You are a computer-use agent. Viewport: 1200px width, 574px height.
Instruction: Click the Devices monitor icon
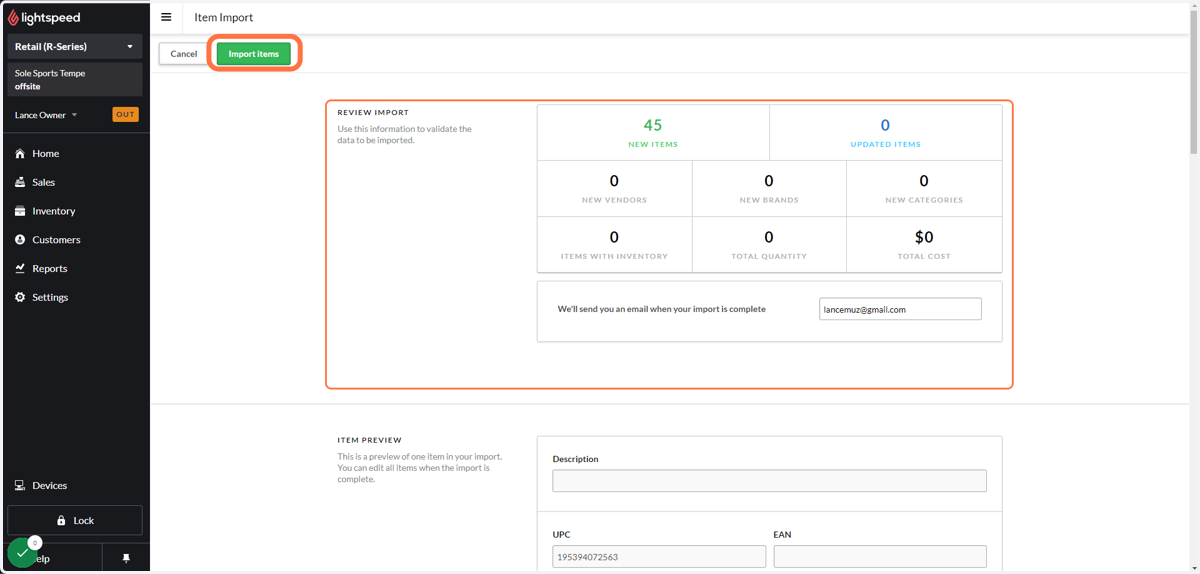[20, 485]
